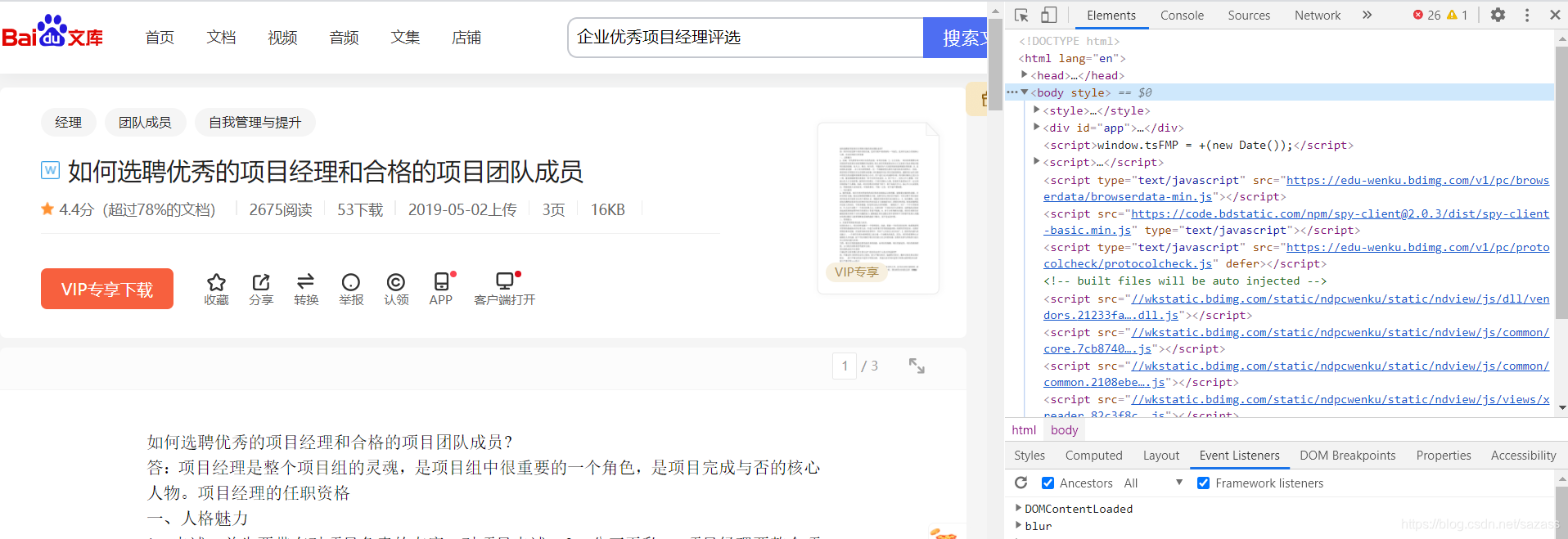Expand the blur event listener
Viewport: 1568px width, 539px height.
(1018, 525)
